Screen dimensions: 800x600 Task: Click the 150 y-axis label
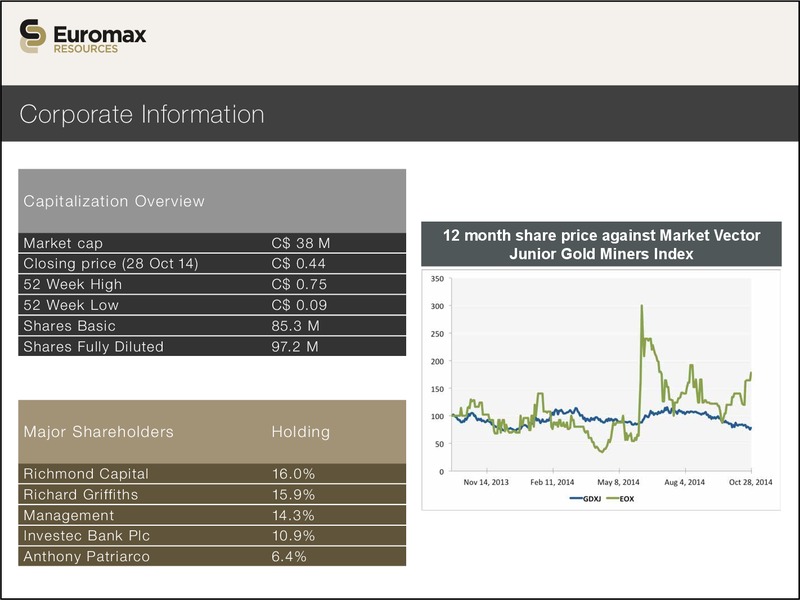pyautogui.click(x=437, y=389)
